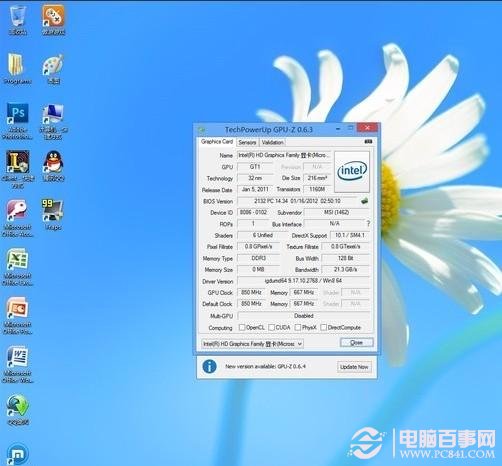Select the green arrow globe desktop icon
This screenshot has width=502, height=466.
coord(18,410)
